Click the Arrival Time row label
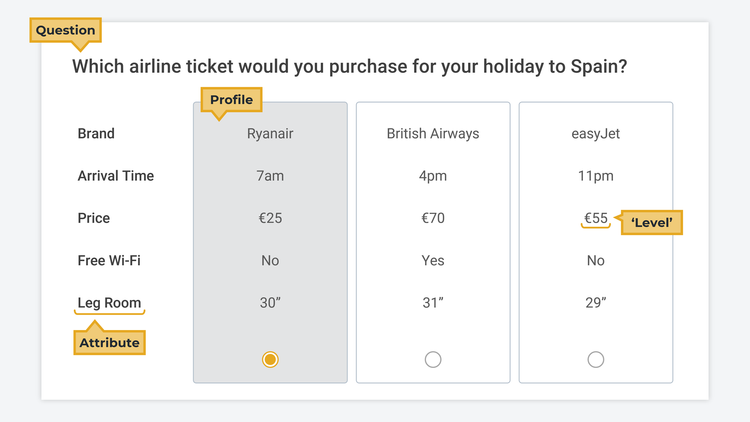 tap(116, 176)
